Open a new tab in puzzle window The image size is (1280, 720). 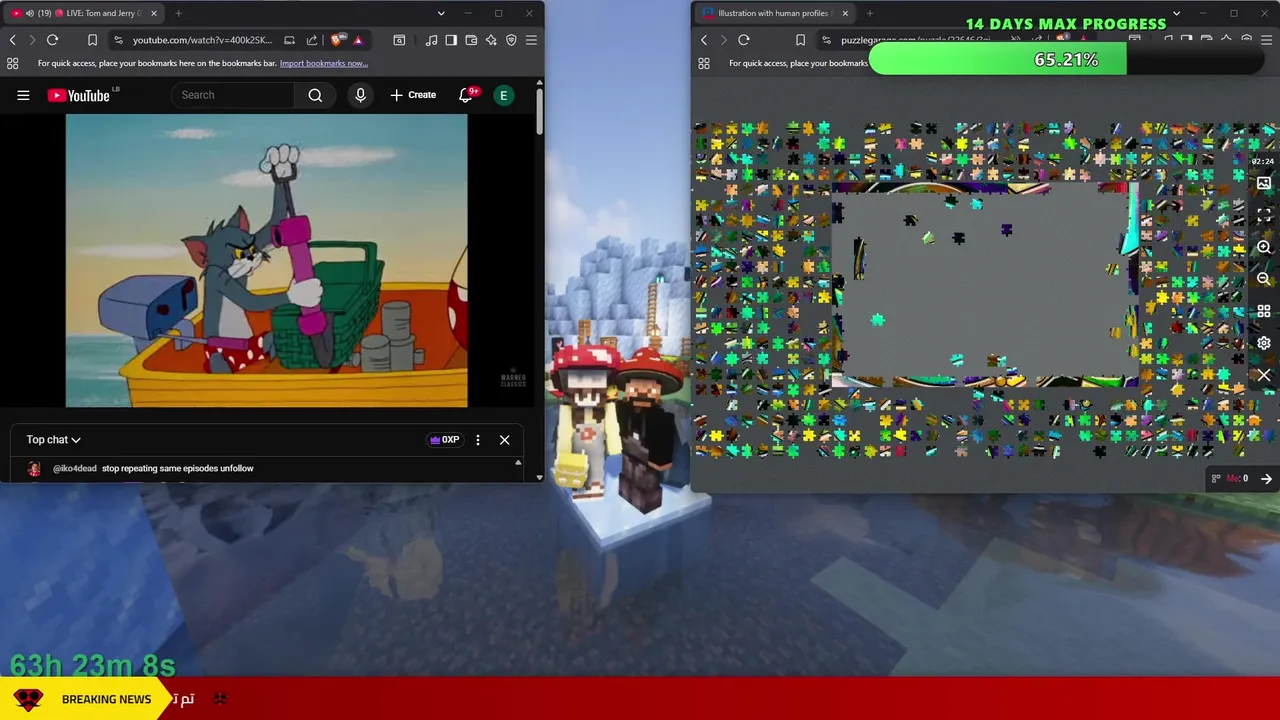pos(869,13)
